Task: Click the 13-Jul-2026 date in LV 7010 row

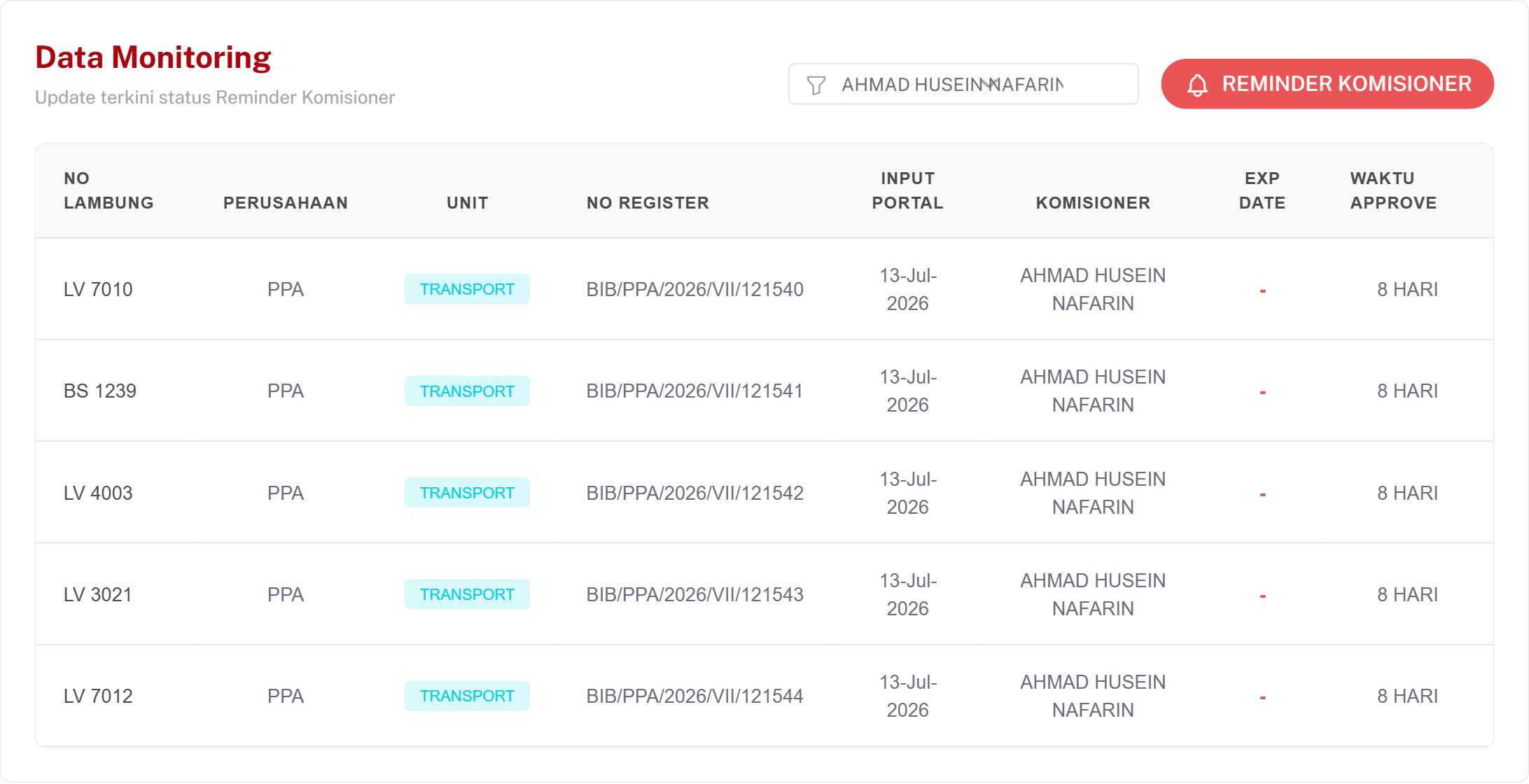Action: click(908, 289)
